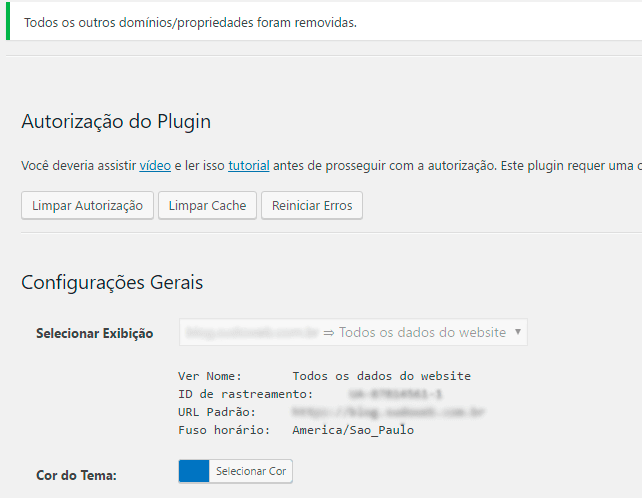
Task: Click the Reiniciar Erros button
Action: [312, 205]
